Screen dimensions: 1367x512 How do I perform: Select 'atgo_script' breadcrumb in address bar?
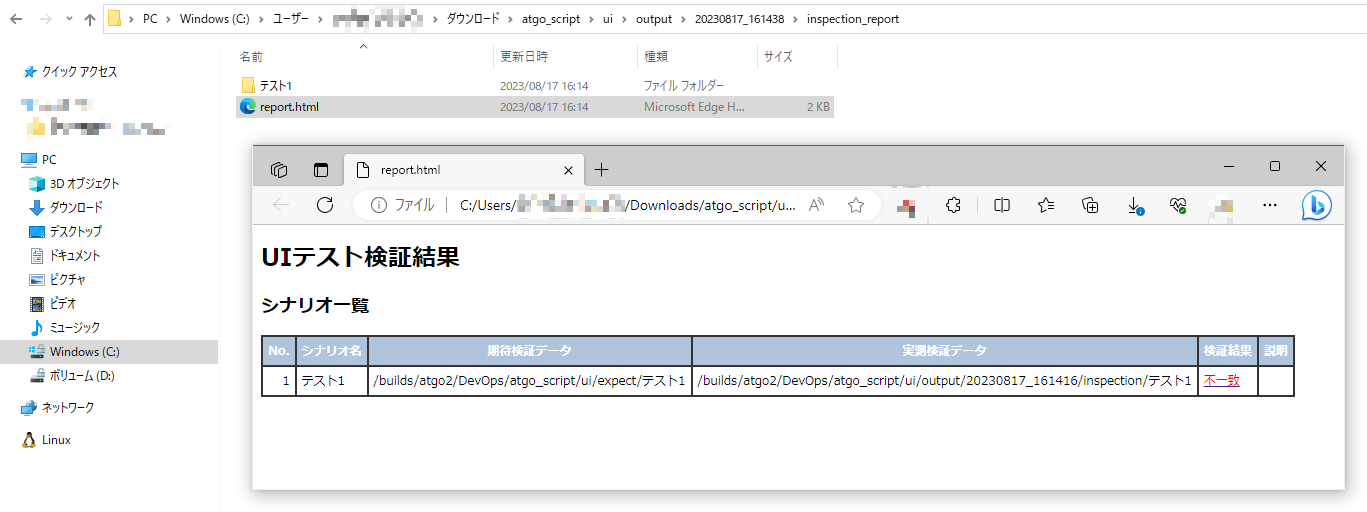click(x=550, y=19)
